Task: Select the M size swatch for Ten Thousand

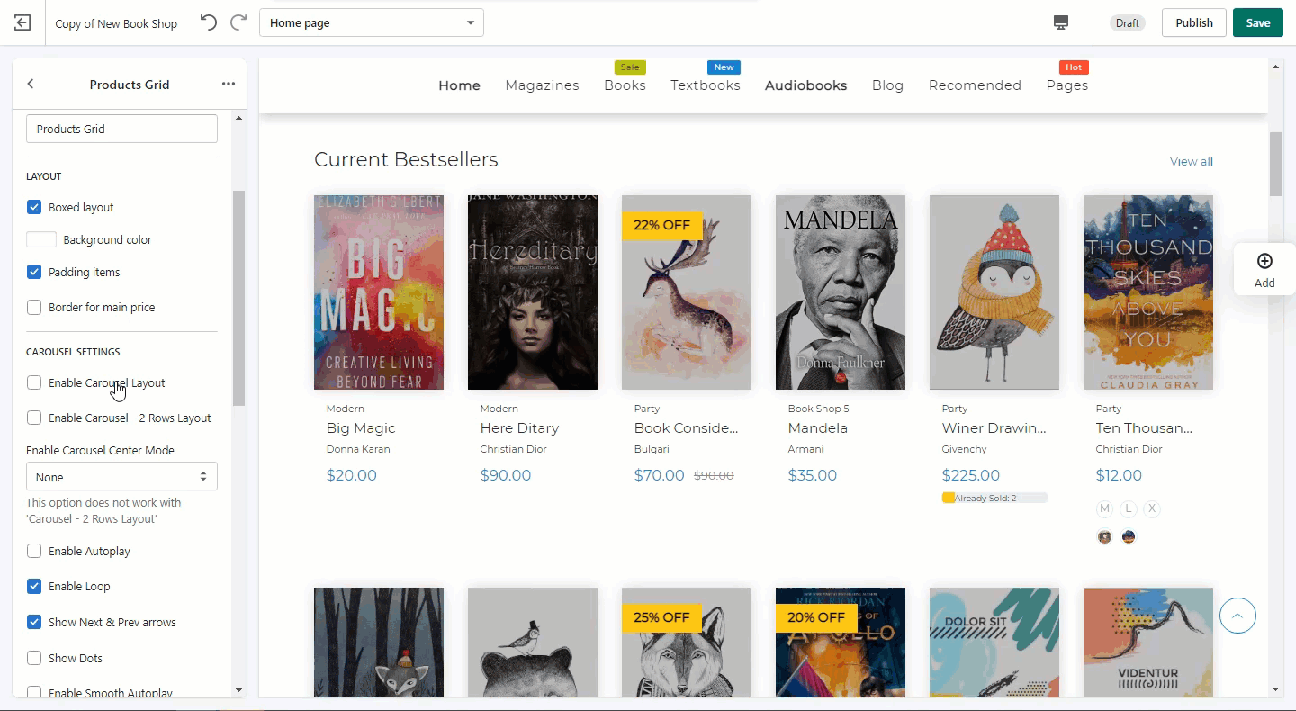Action: [1105, 508]
